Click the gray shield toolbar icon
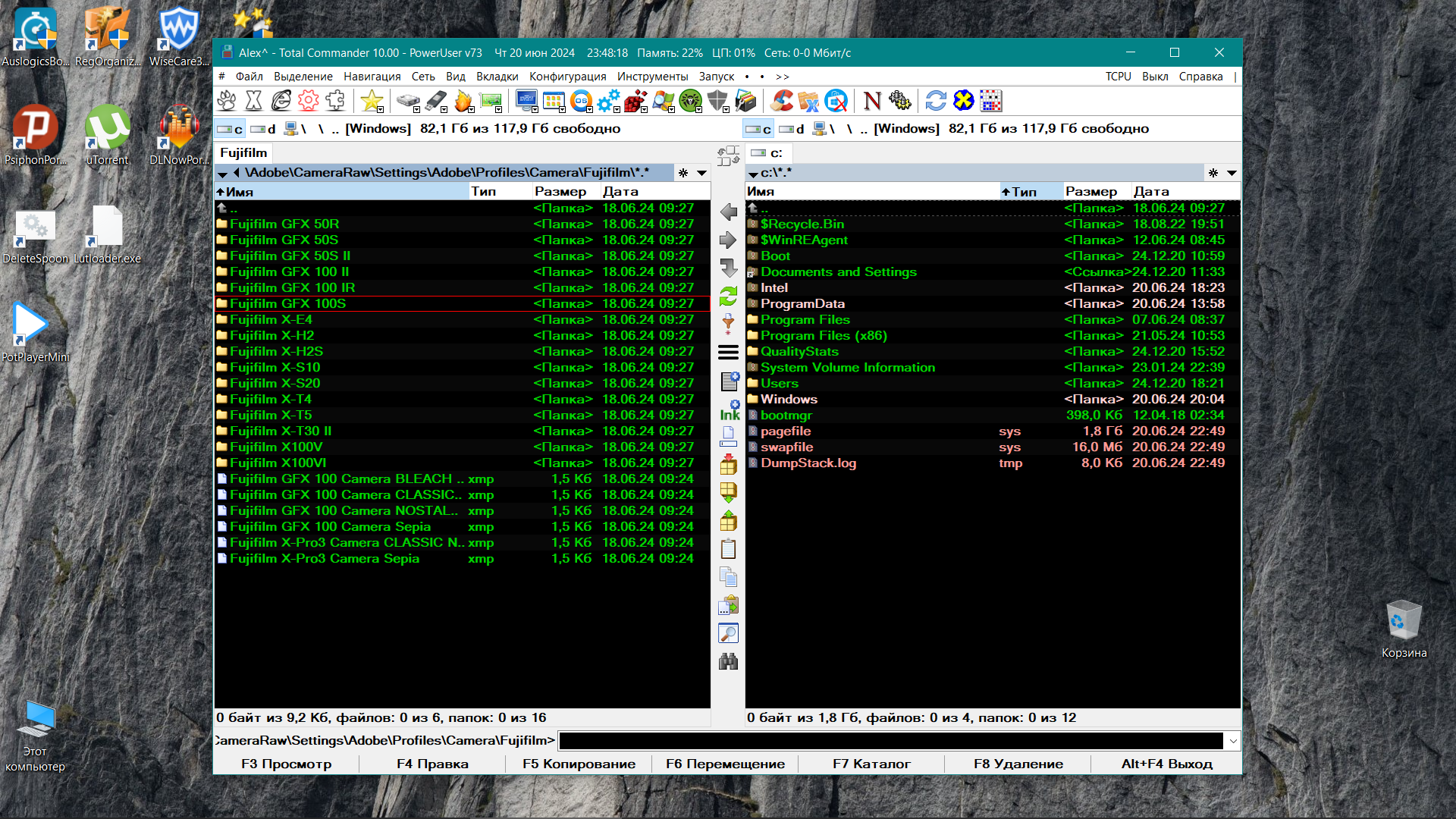This screenshot has height=819, width=1456. 717,101
